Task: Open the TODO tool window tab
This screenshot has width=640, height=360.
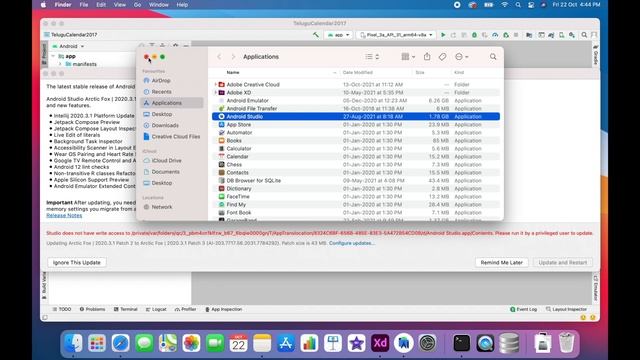Action: 62,309
